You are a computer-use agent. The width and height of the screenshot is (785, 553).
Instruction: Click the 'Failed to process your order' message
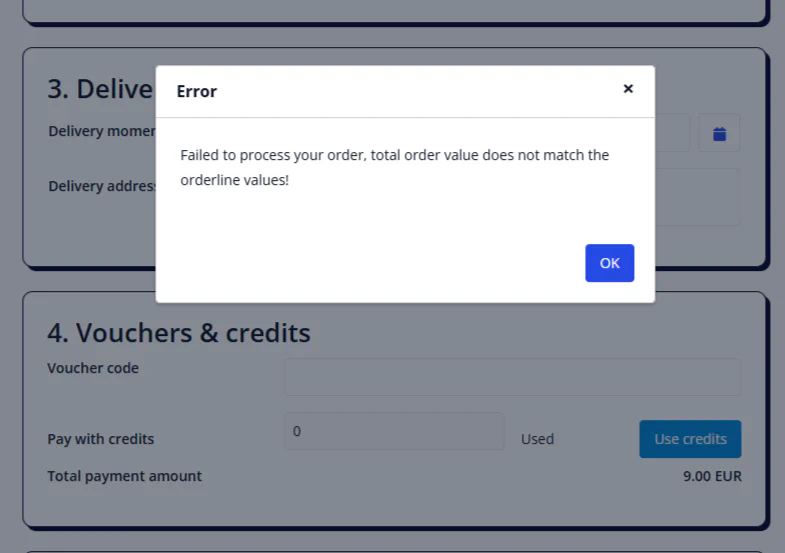pyautogui.click(x=395, y=167)
